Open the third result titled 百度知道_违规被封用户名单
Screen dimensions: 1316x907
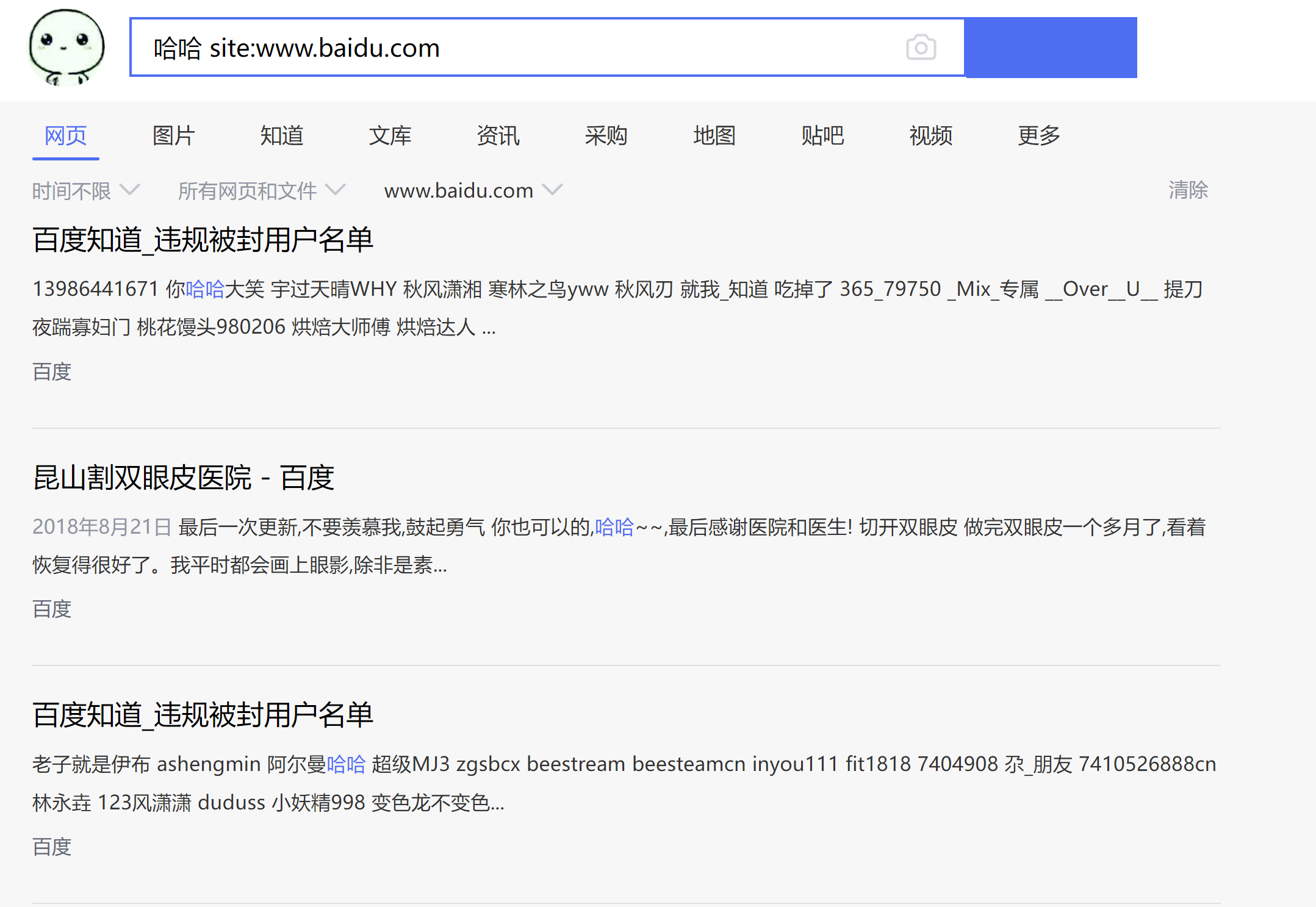[203, 714]
